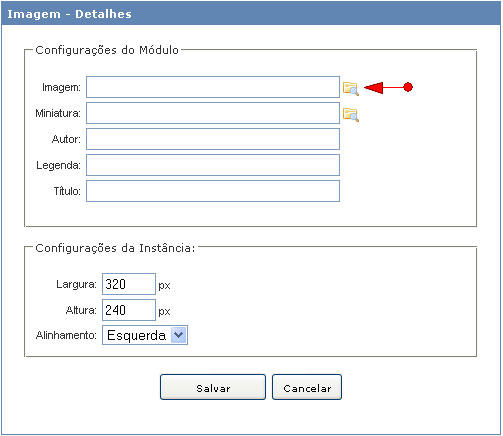Click the Largura label text
Viewport: 503px width, 436px height.
(x=76, y=284)
